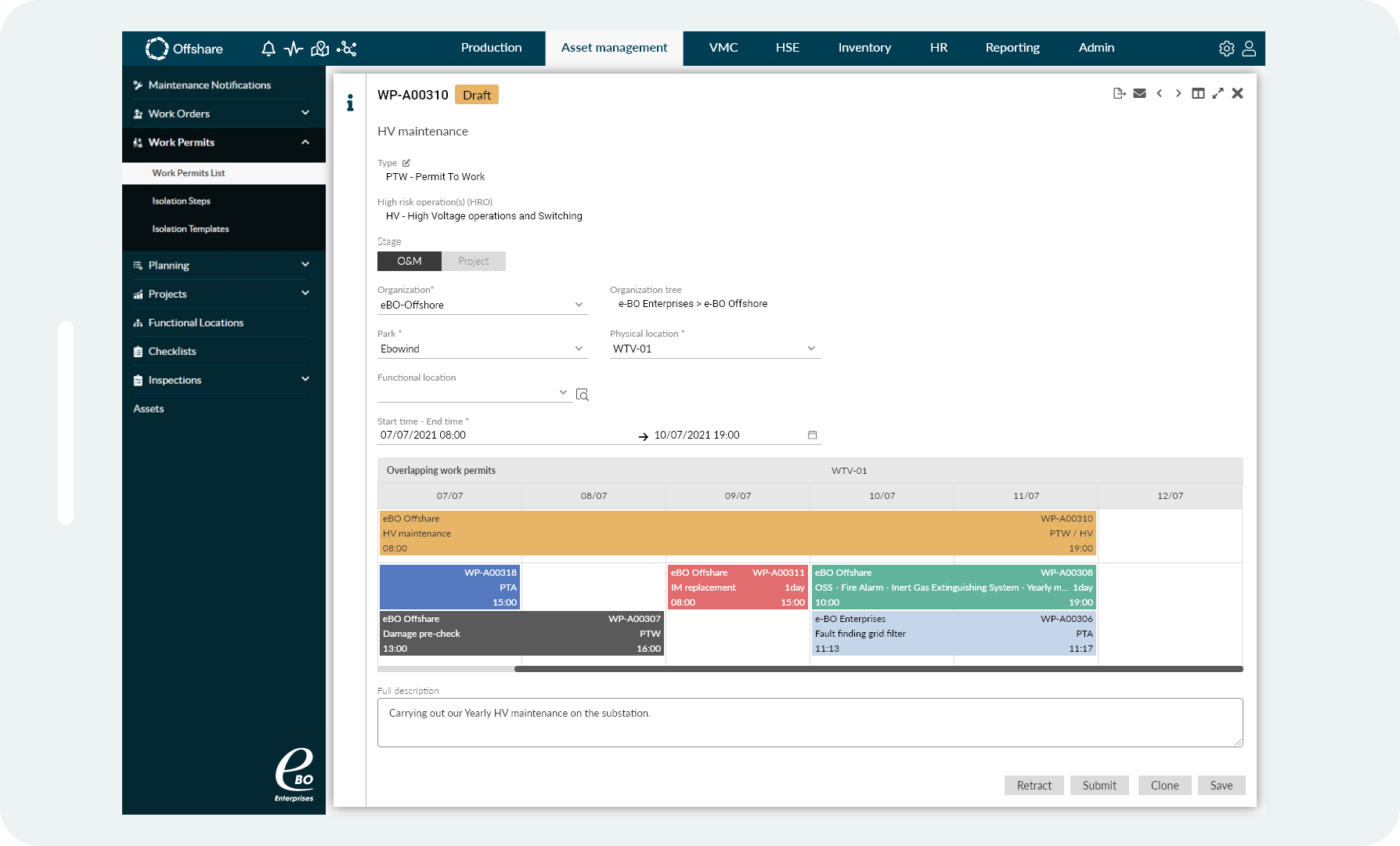The height and width of the screenshot is (846, 1400).
Task: Select Project stage
Action: point(474,261)
